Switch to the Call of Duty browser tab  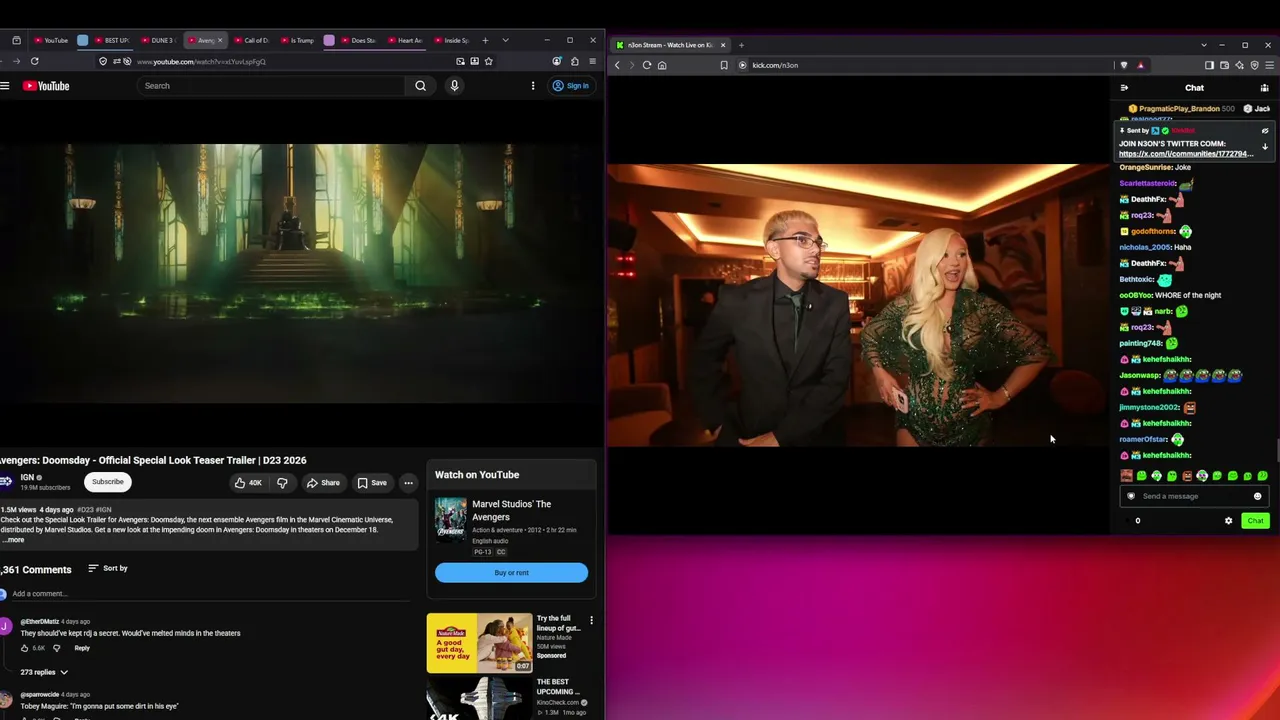pyautogui.click(x=253, y=40)
